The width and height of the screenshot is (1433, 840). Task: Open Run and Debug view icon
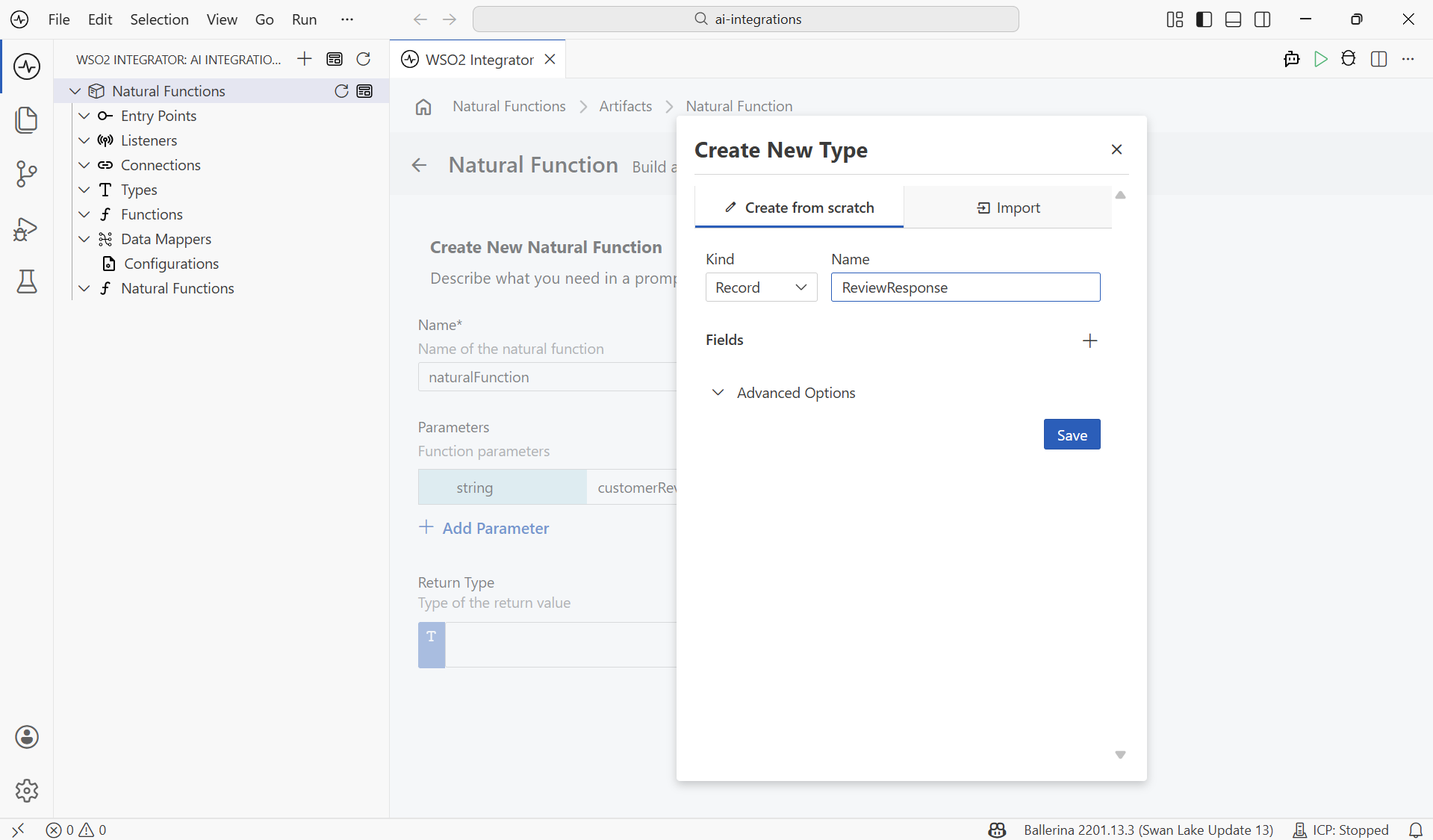(27, 228)
